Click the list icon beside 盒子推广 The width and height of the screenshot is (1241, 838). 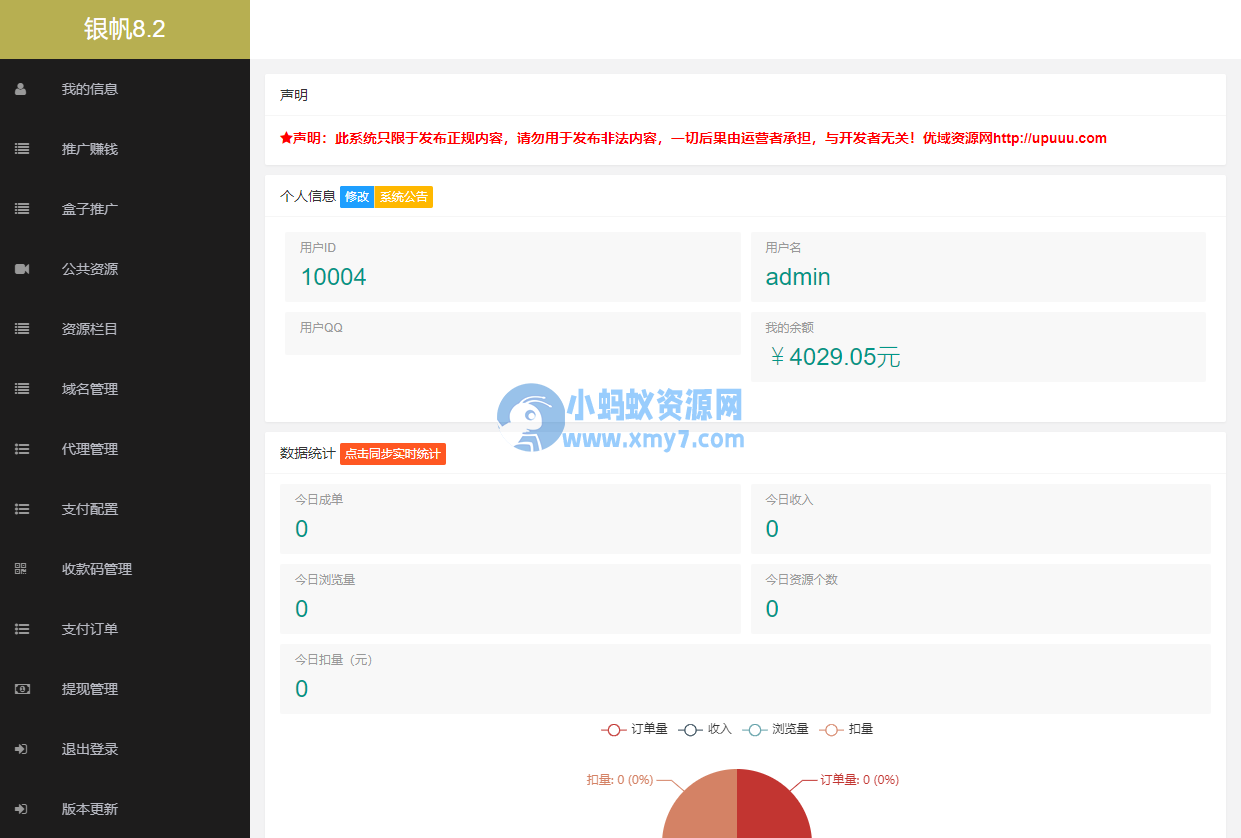(x=21, y=209)
